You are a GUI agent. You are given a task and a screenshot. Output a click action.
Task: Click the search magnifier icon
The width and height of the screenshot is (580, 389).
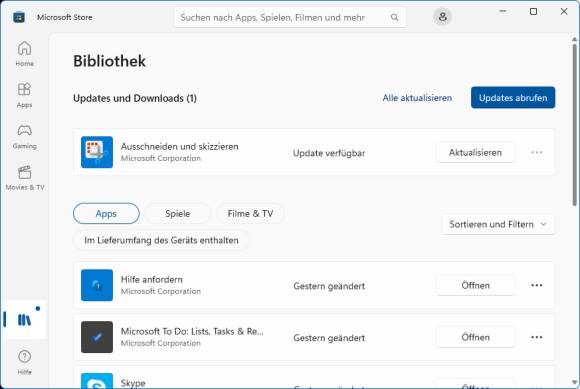pos(394,17)
